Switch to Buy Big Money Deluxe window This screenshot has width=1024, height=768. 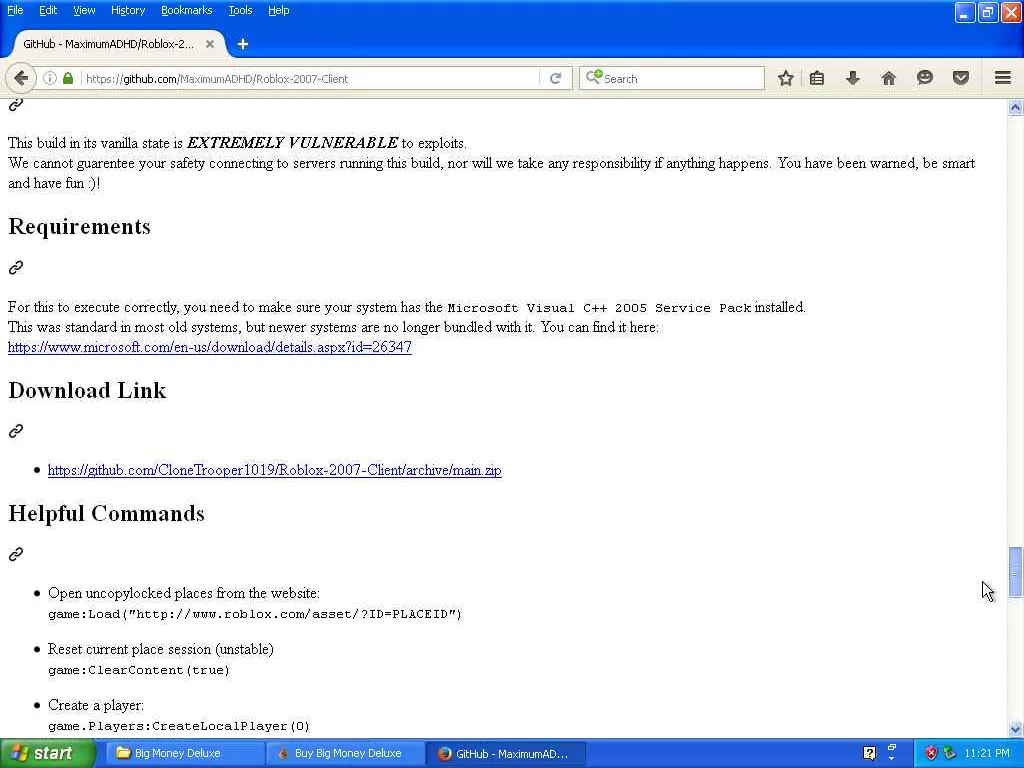(x=346, y=753)
